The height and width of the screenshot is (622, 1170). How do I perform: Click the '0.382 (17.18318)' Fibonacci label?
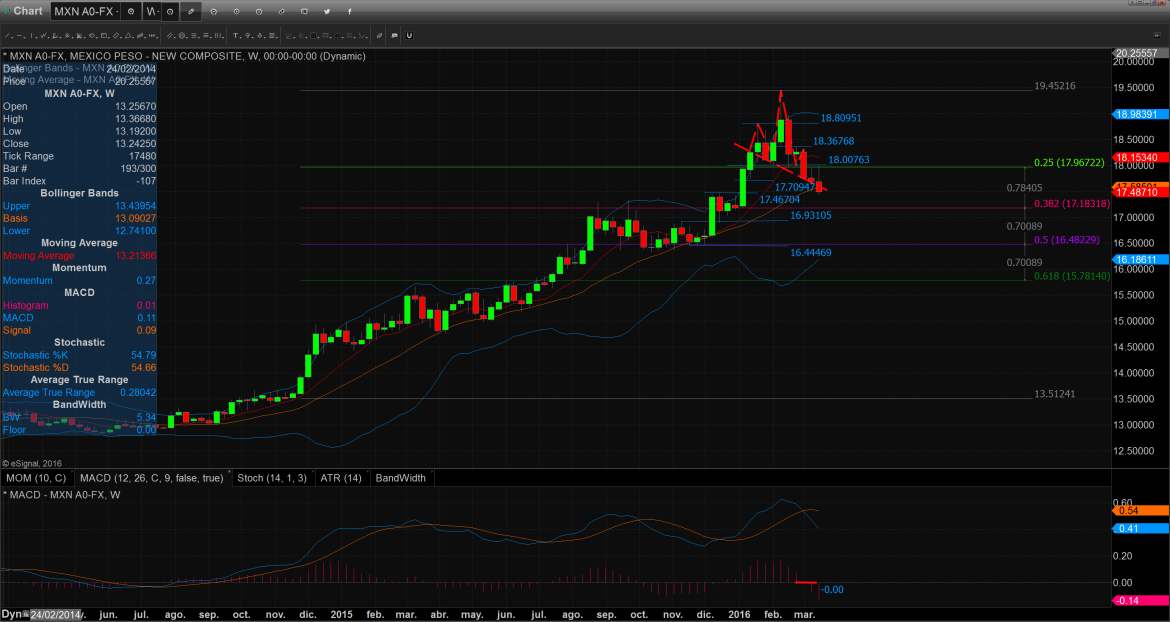tap(1072, 203)
